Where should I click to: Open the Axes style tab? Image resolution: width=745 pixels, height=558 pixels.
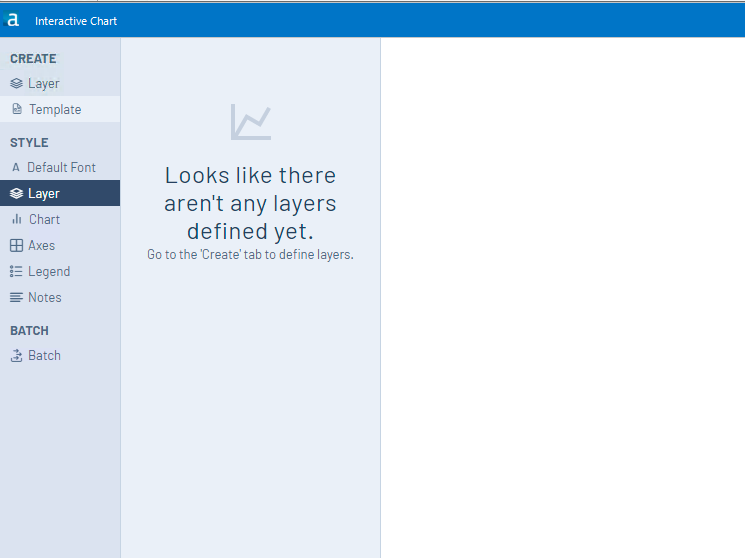60,245
